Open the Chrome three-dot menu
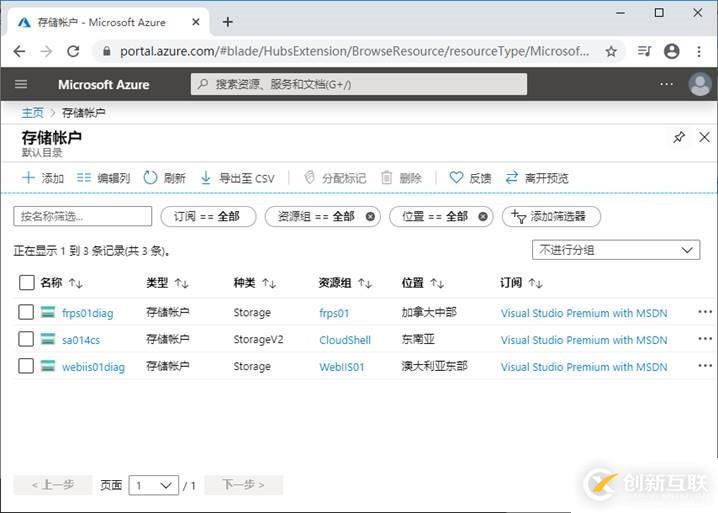Image resolution: width=718 pixels, height=513 pixels. pos(699,51)
